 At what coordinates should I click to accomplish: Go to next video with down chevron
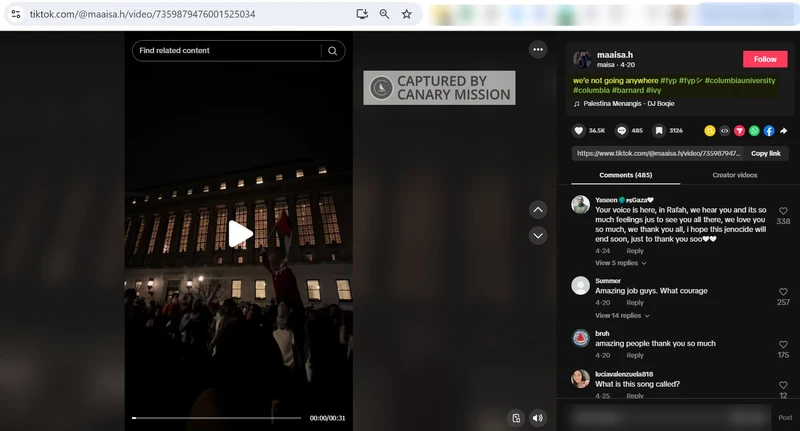tap(538, 236)
